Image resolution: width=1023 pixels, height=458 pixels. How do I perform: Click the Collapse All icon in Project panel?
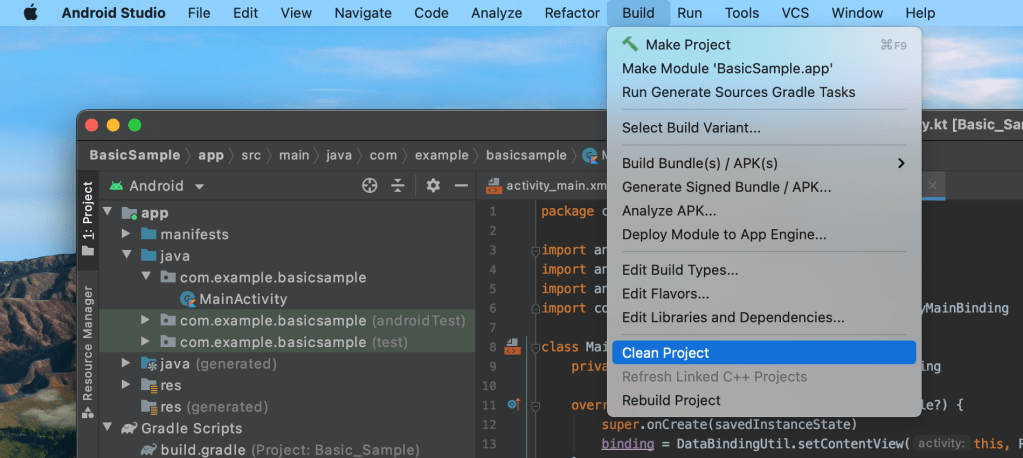click(397, 186)
